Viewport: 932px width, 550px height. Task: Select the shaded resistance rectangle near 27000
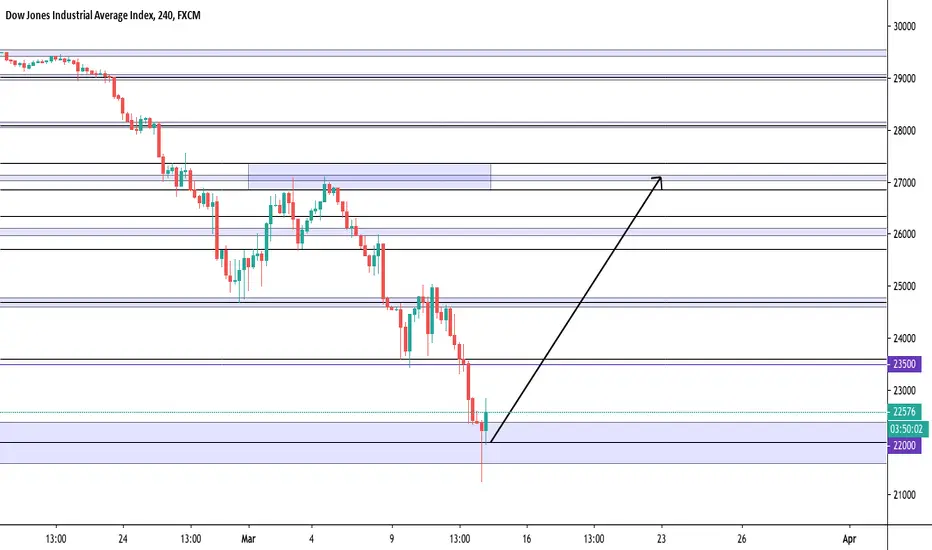click(369, 177)
